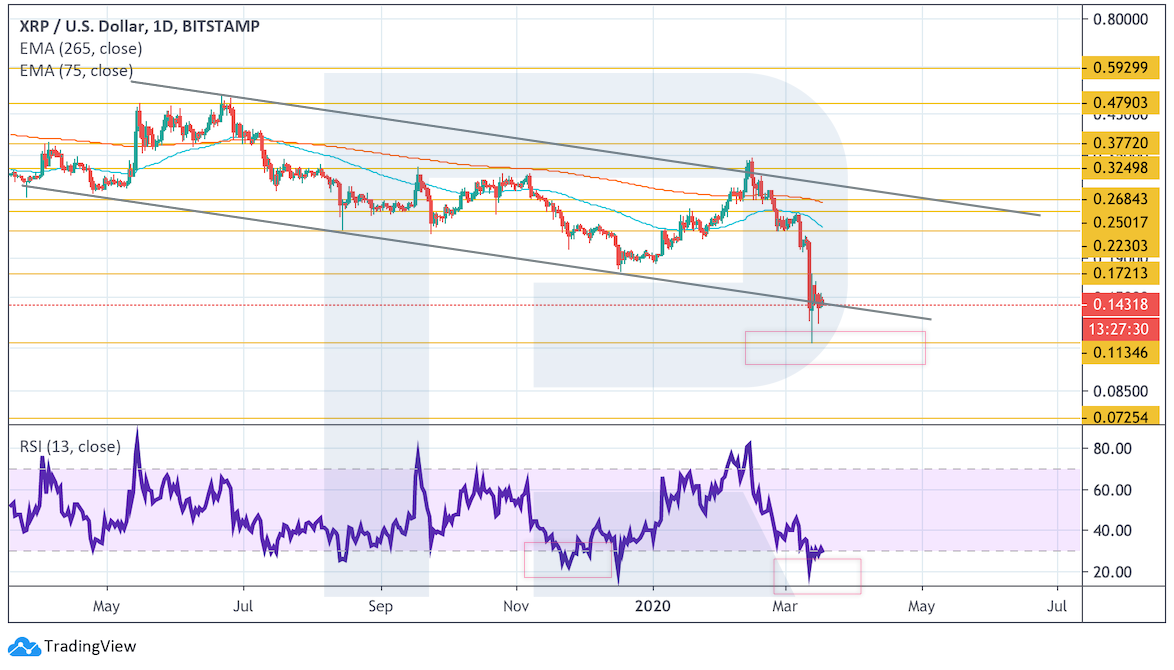Click the 80.00 value on RSI scale

pyautogui.click(x=1112, y=448)
